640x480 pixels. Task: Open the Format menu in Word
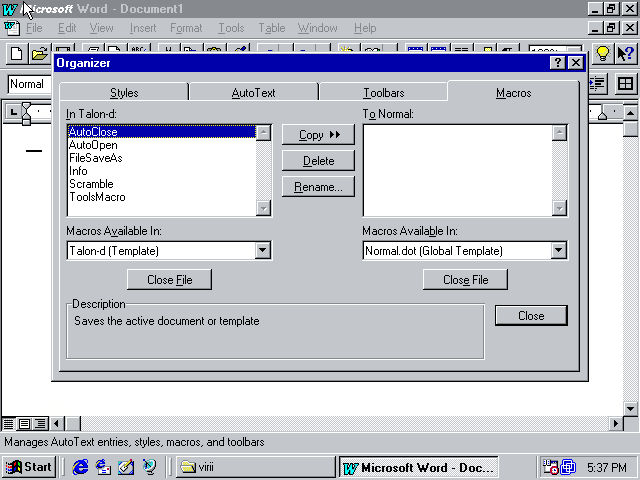[186, 28]
